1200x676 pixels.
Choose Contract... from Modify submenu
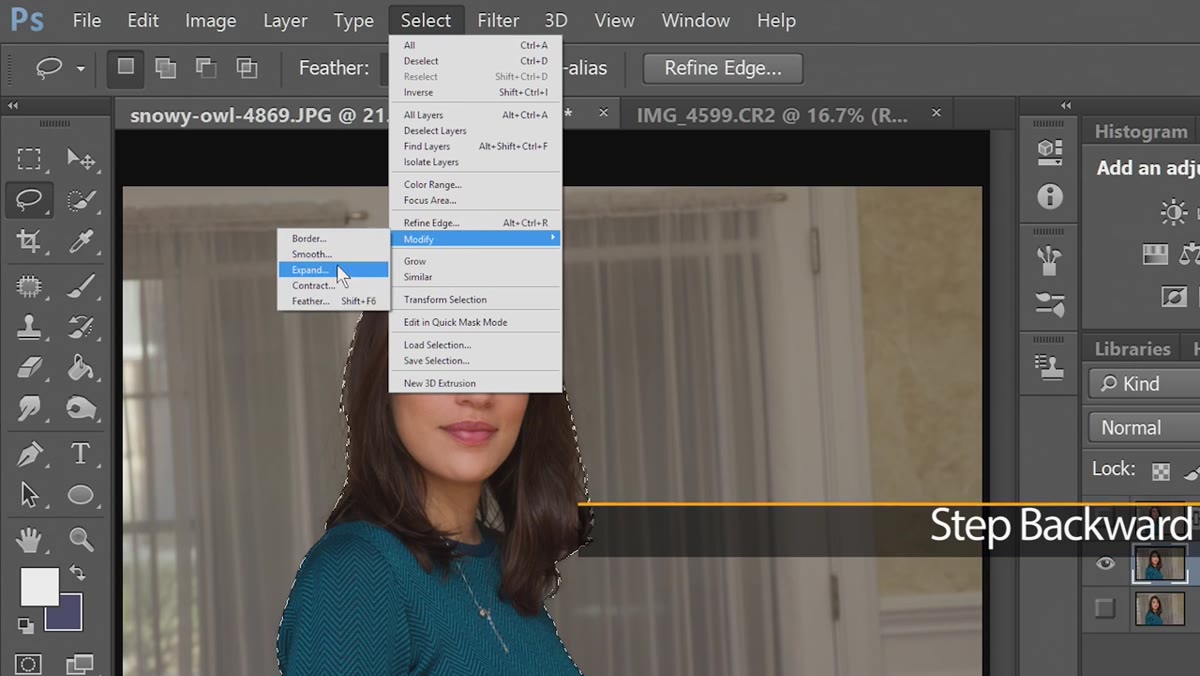pyautogui.click(x=333, y=285)
